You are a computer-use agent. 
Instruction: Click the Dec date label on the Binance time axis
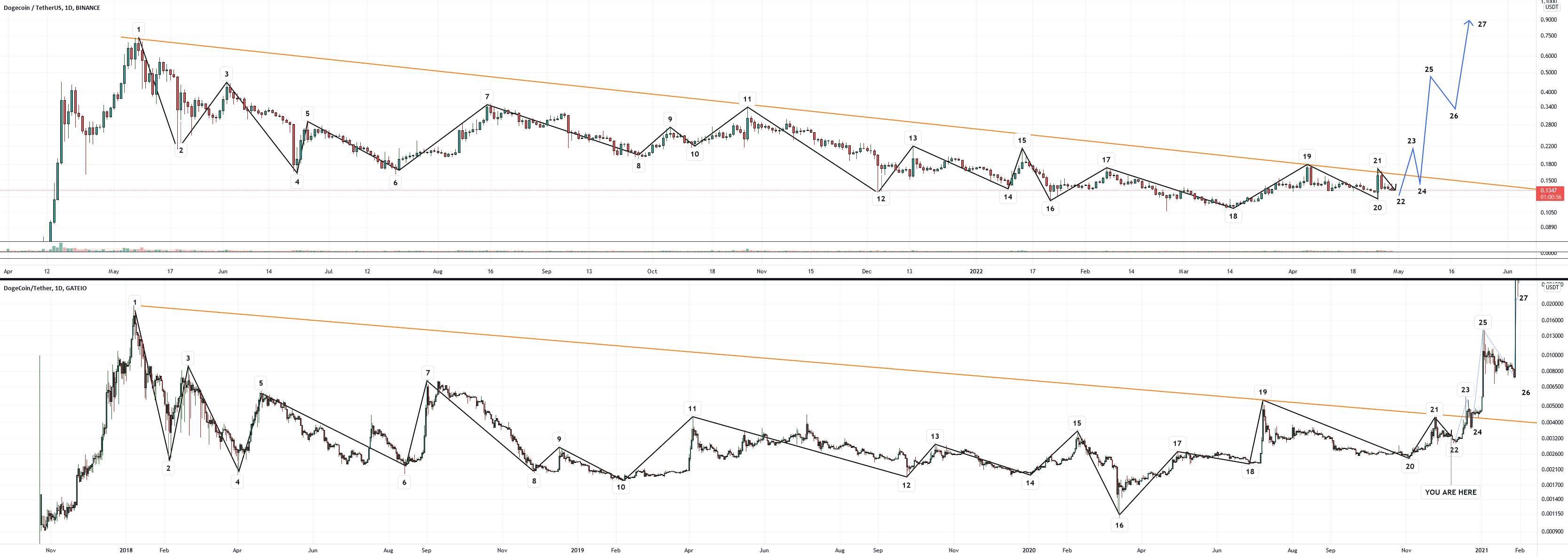[867, 271]
